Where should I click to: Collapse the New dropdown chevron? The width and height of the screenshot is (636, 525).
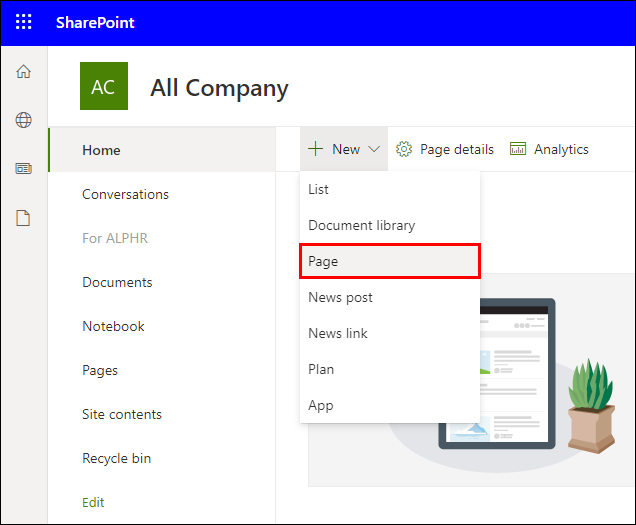374,149
